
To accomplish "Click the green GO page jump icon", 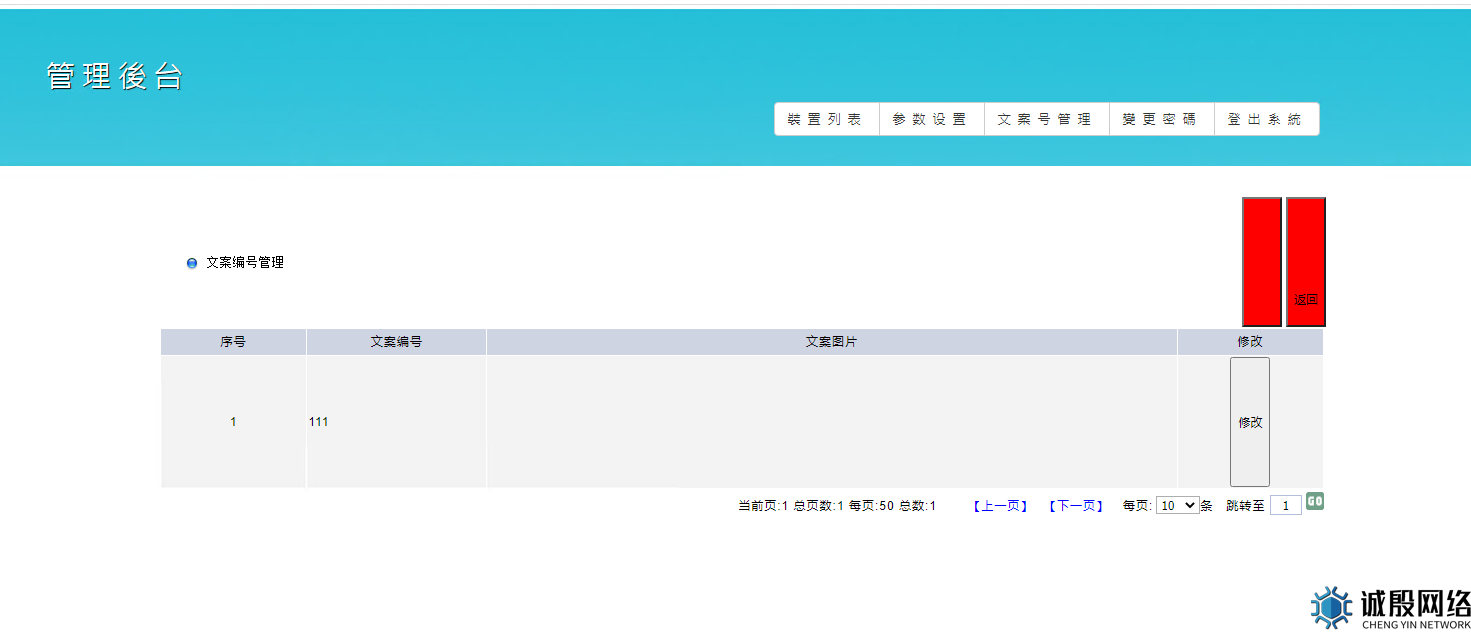I will pos(1315,501).
